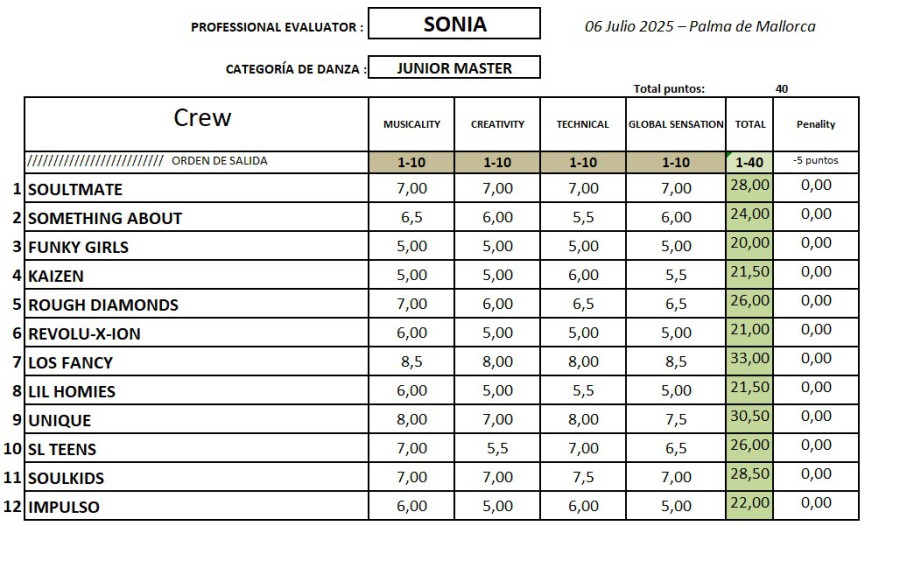The width and height of the screenshot is (900, 561).
Task: Click the ORDEN DE SALIDA label
Action: point(219,161)
